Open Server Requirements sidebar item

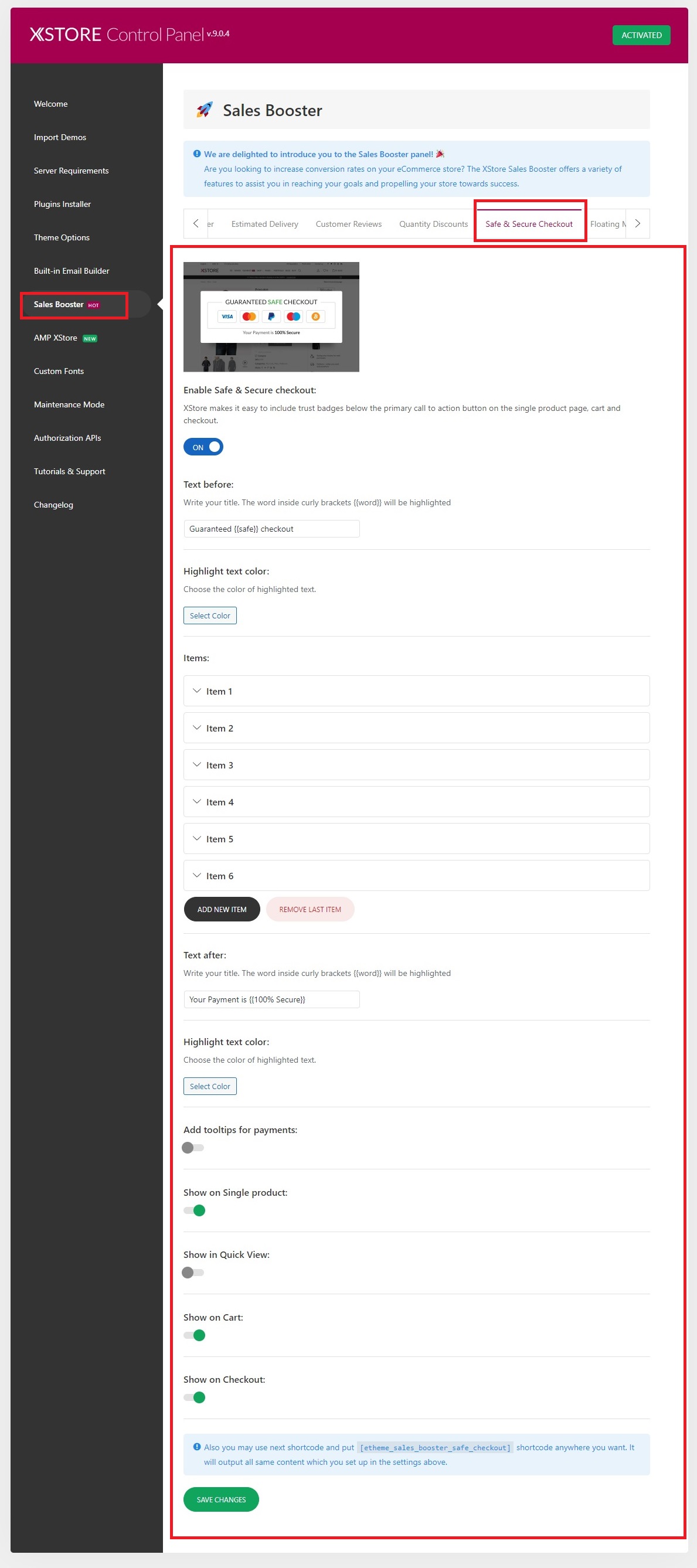[x=71, y=171]
